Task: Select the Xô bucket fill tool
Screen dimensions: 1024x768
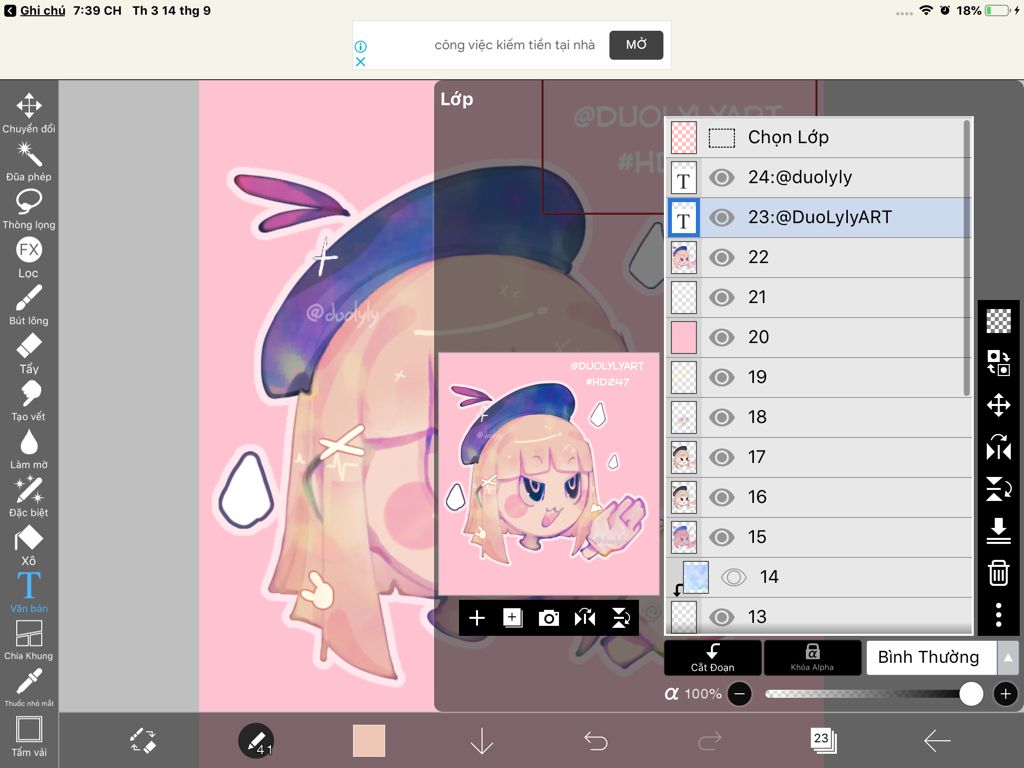Action: (29, 545)
